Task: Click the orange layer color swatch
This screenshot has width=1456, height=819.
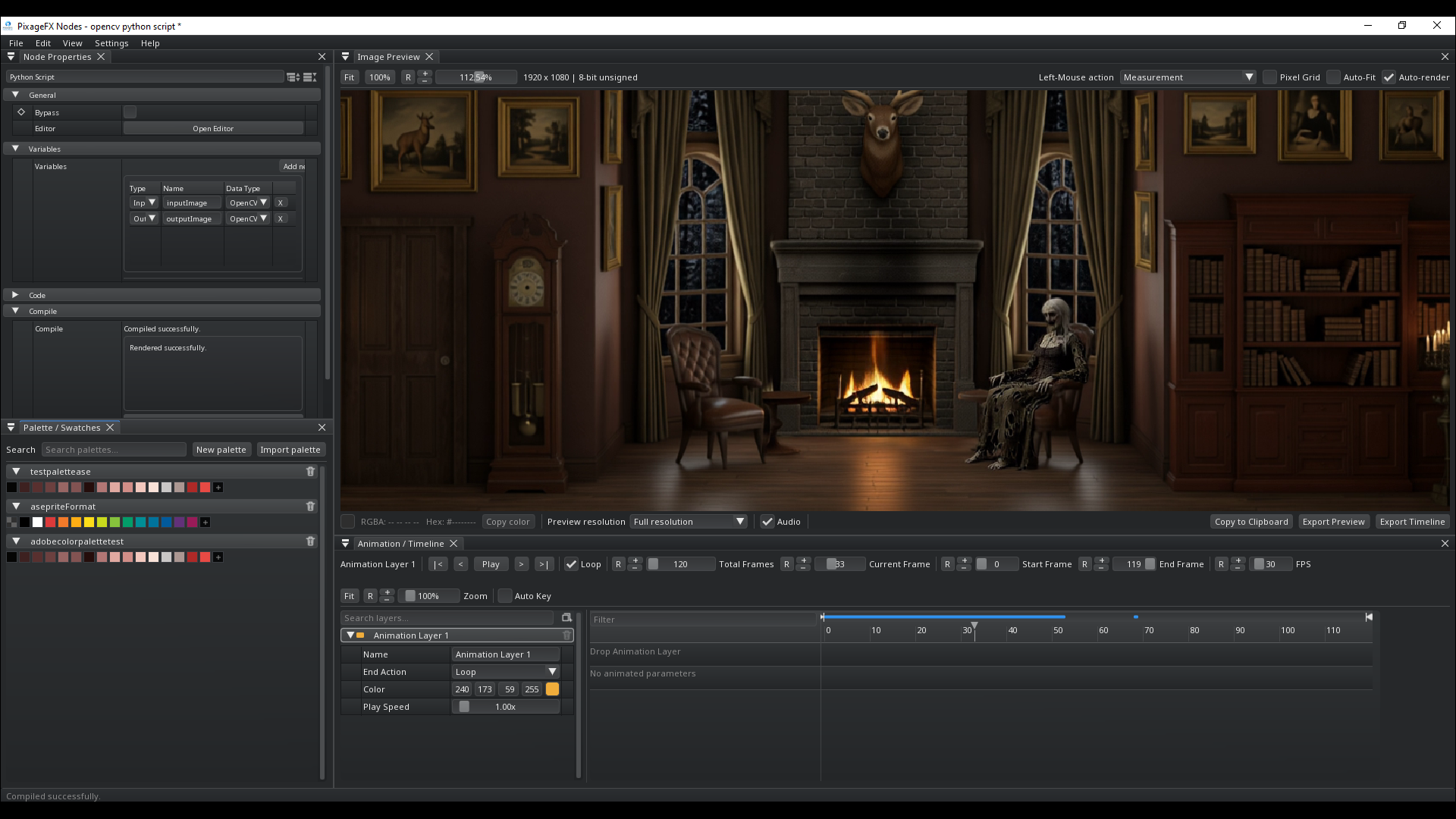Action: pyautogui.click(x=552, y=689)
